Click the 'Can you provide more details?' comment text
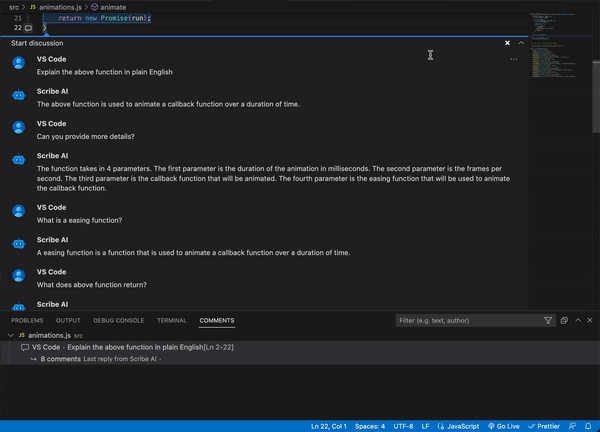 pyautogui.click(x=85, y=137)
